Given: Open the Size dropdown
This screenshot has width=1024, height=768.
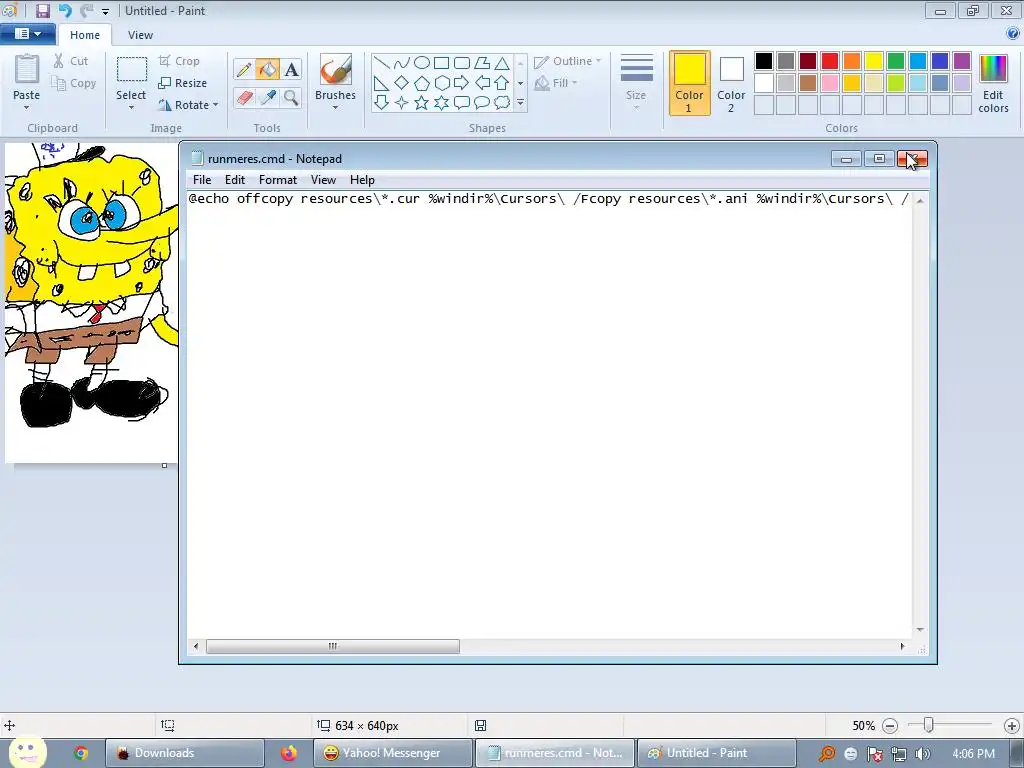Looking at the screenshot, I should coord(636,84).
